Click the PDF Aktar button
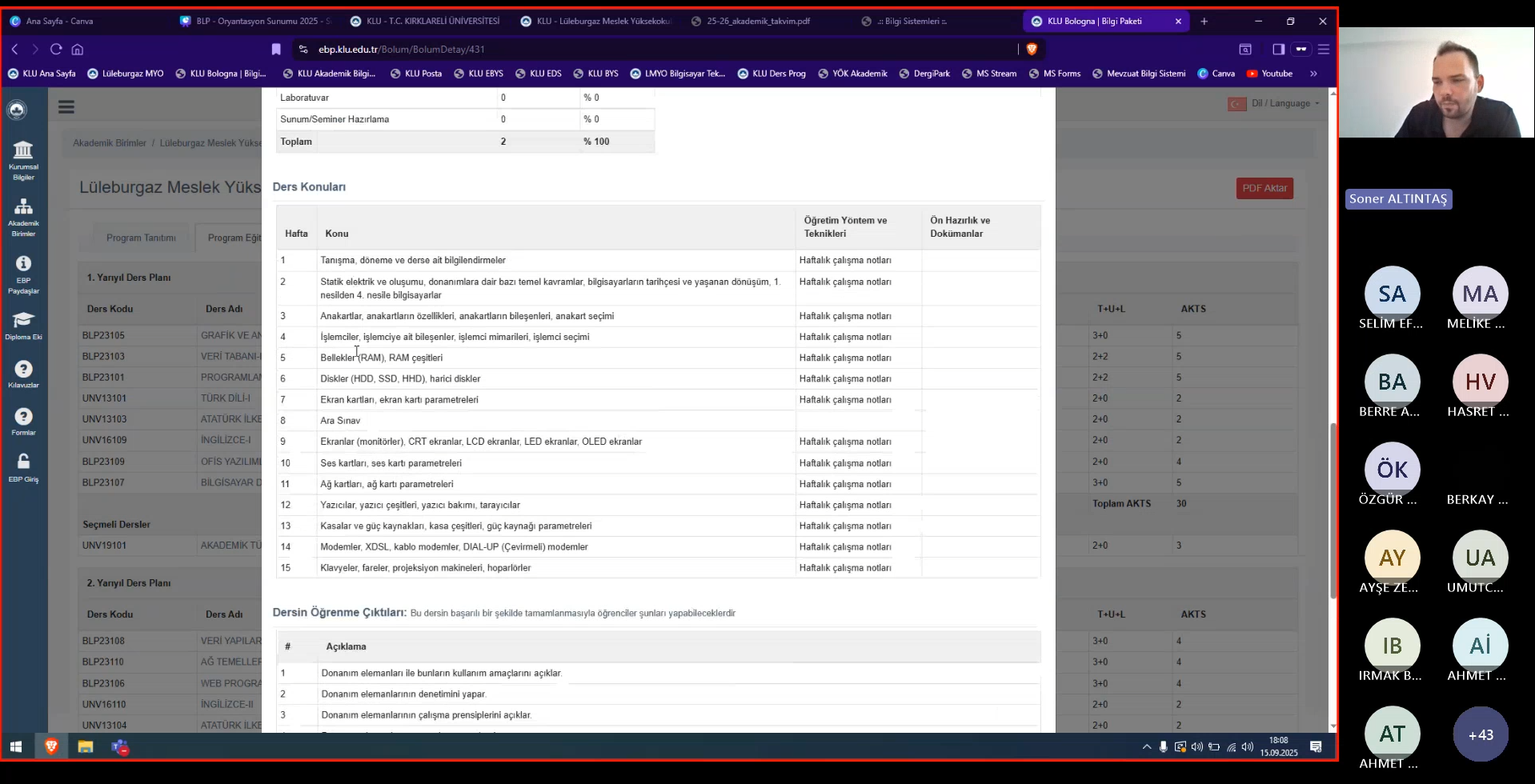This screenshot has height=784, width=1535. point(1264,189)
